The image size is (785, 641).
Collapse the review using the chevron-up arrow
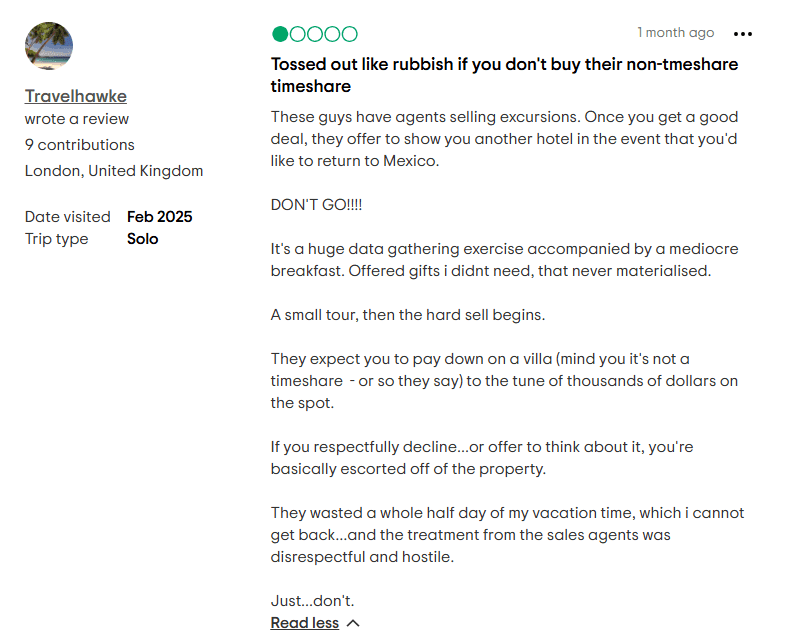coord(352,623)
